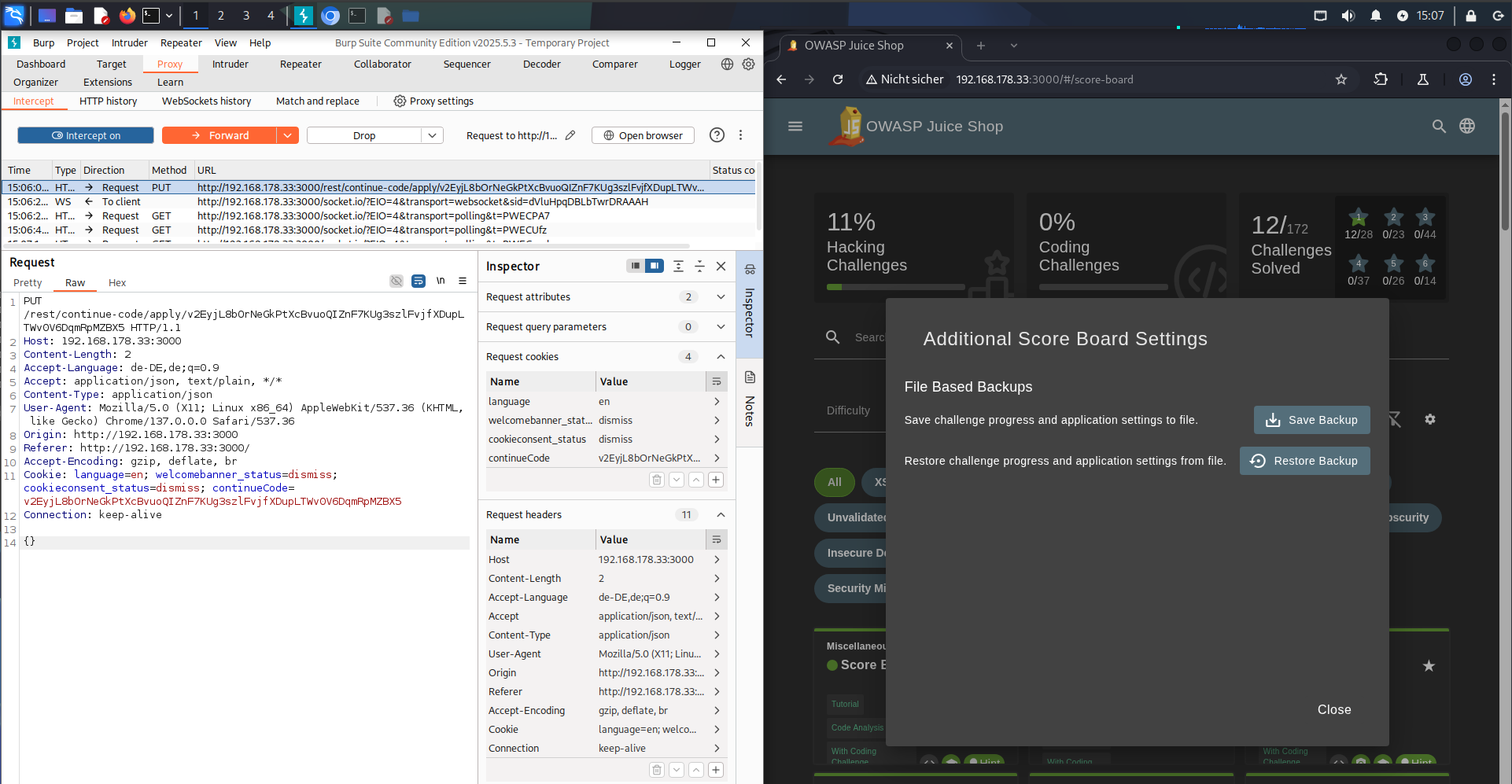Collapse the Request cookies section

tap(721, 357)
